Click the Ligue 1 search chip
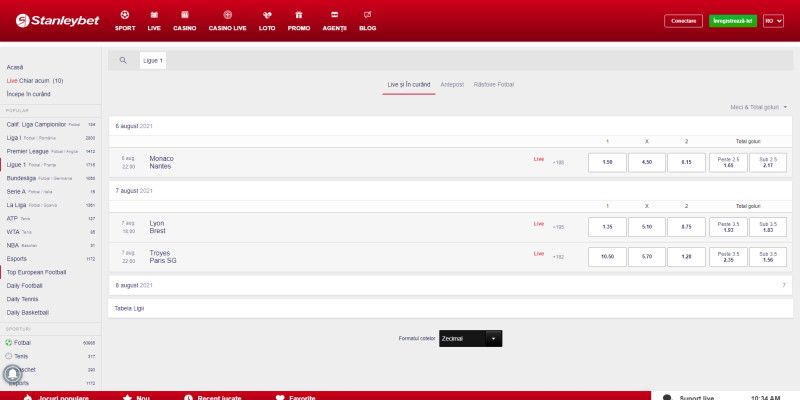The width and height of the screenshot is (800, 400). click(x=153, y=60)
